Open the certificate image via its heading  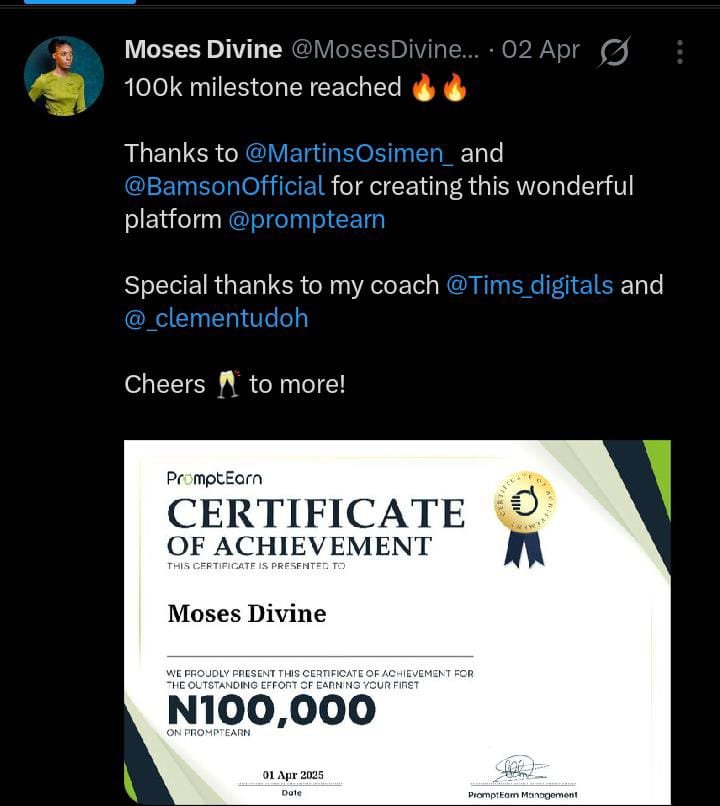(x=315, y=515)
